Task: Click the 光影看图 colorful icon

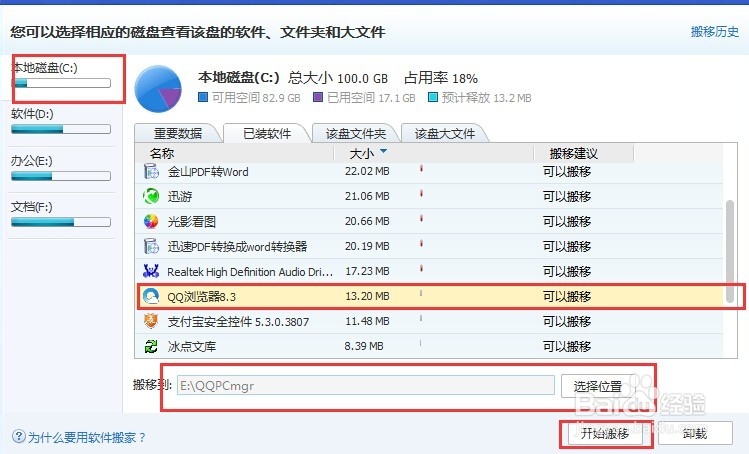Action: (x=151, y=221)
